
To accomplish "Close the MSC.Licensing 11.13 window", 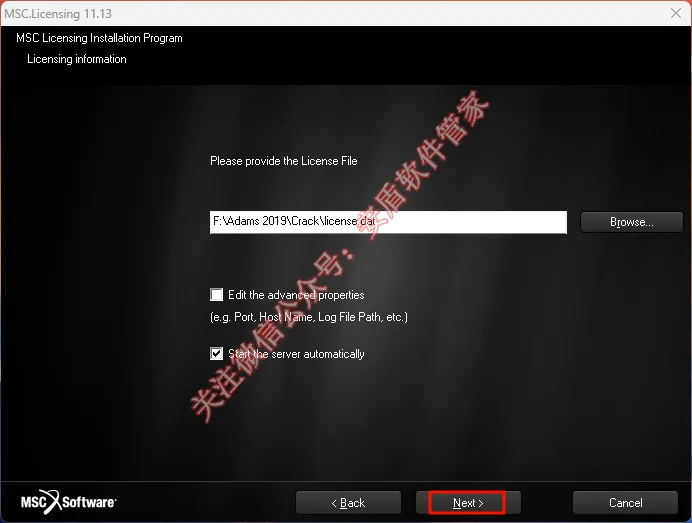I will tap(676, 13).
